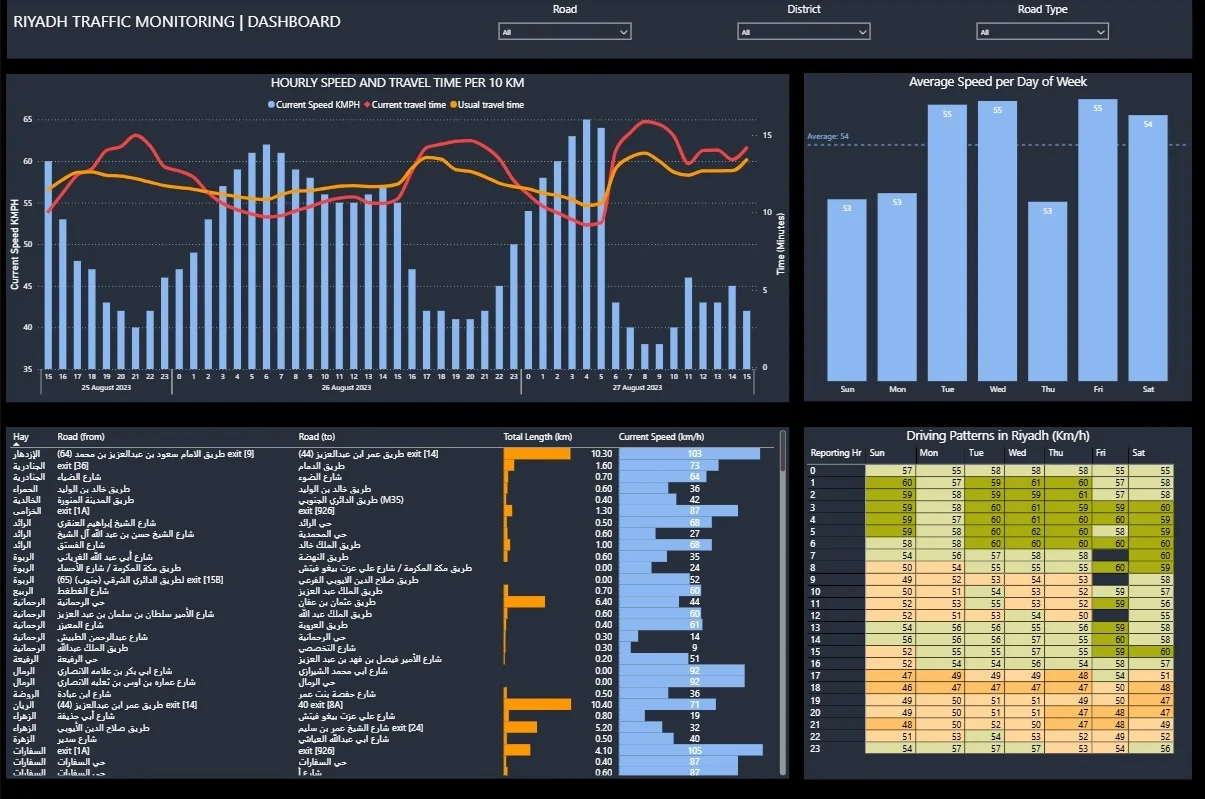Select the Hay cell 'الازدهار'
Viewport: 1205px width, 799px height.
26,454
